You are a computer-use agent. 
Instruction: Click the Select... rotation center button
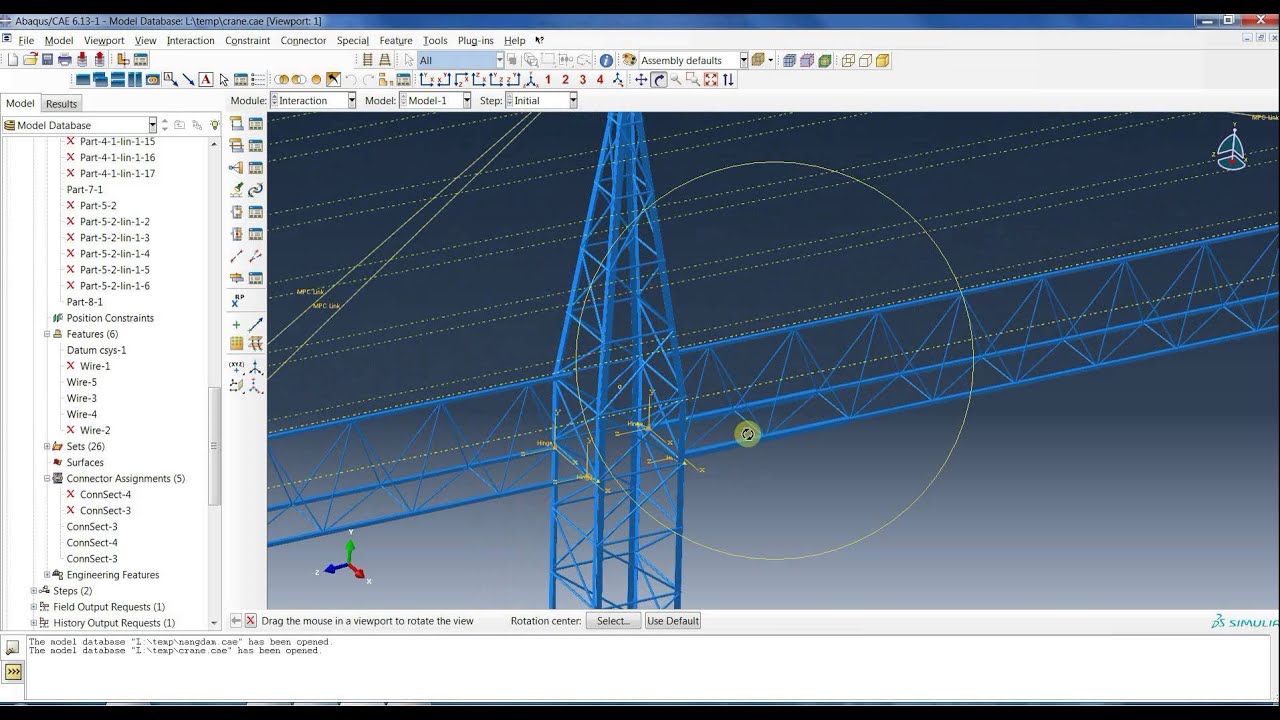click(x=613, y=621)
